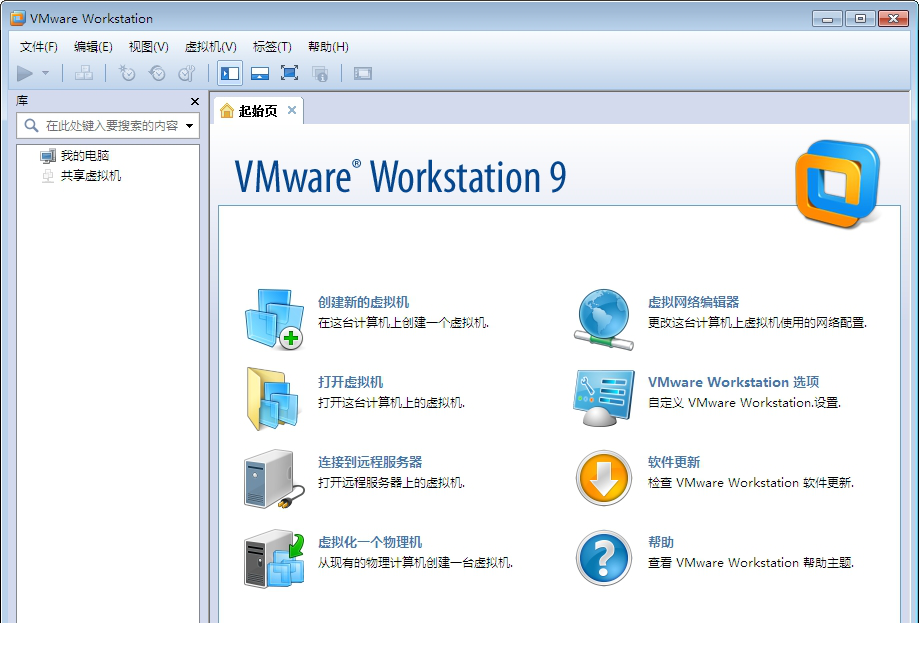Click the open virtual machine folder icon
The image size is (919, 647).
tap(273, 399)
